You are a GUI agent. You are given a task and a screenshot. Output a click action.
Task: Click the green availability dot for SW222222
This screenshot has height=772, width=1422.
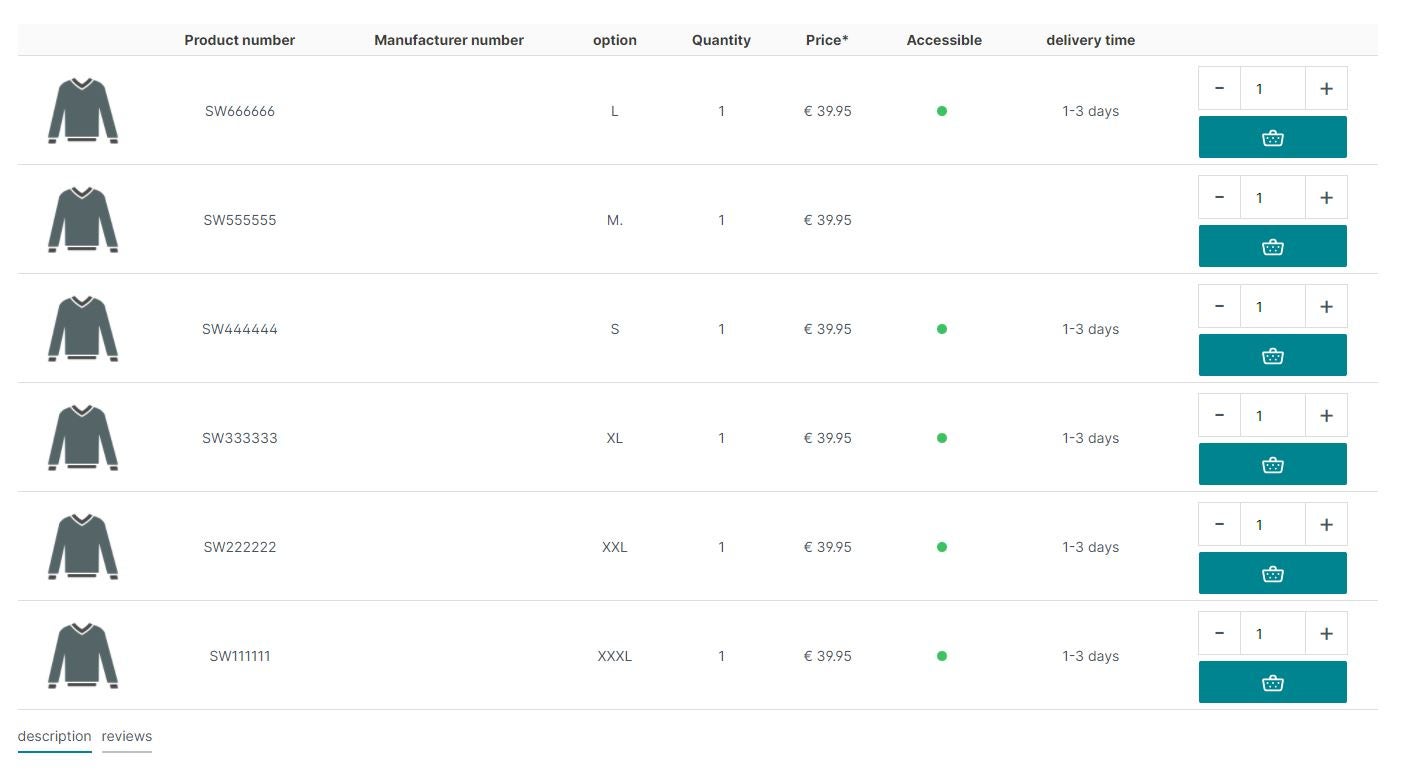(942, 547)
